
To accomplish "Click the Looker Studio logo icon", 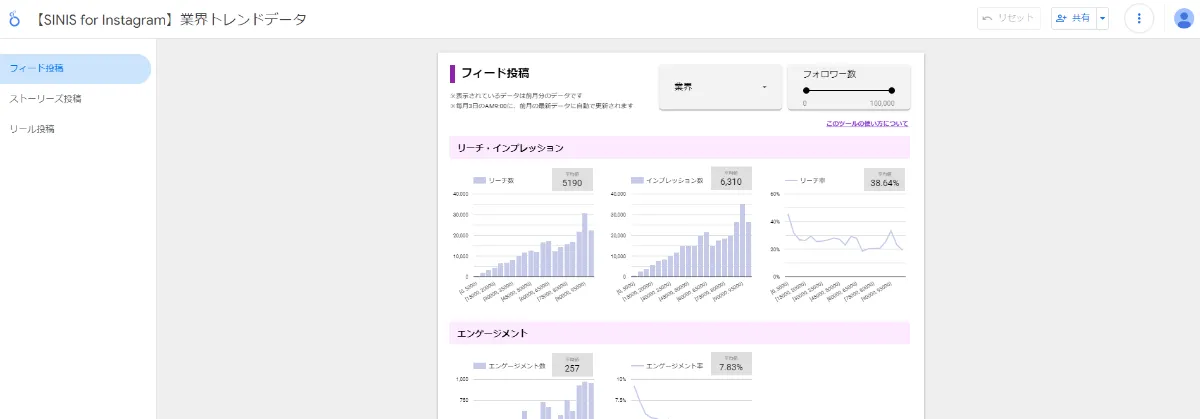I will (x=14, y=19).
